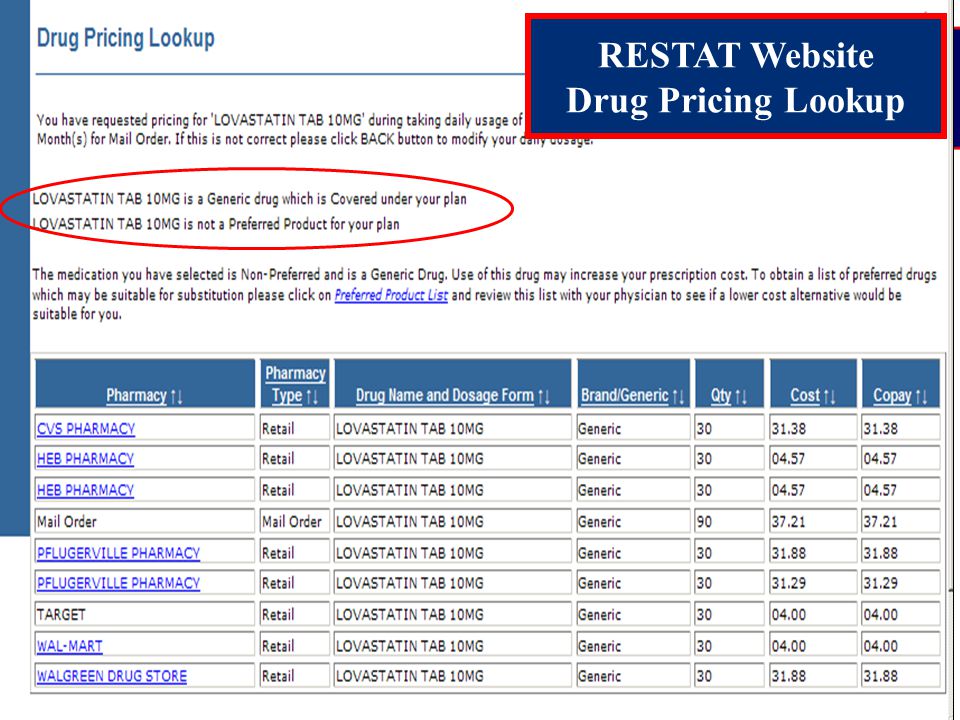The image size is (960, 720).
Task: Click the 'is not a Preferred Product' line
Action: [x=216, y=224]
